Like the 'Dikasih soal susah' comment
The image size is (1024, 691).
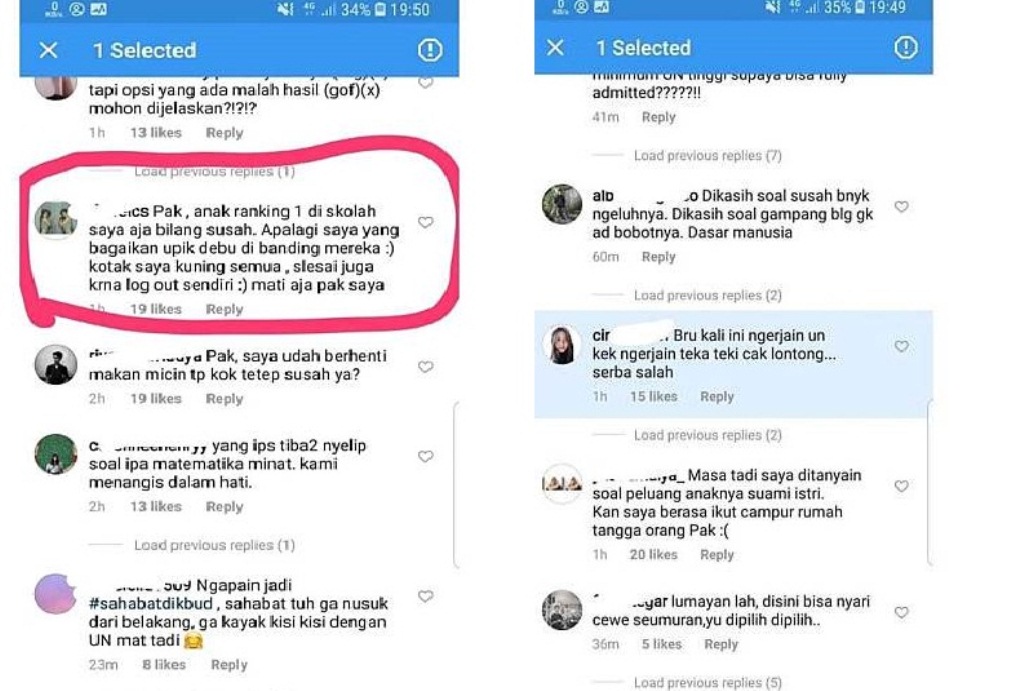901,206
